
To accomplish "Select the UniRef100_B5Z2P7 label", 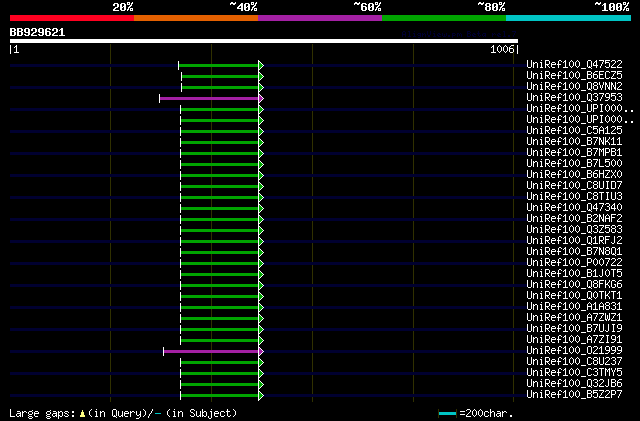I will 574,395.
